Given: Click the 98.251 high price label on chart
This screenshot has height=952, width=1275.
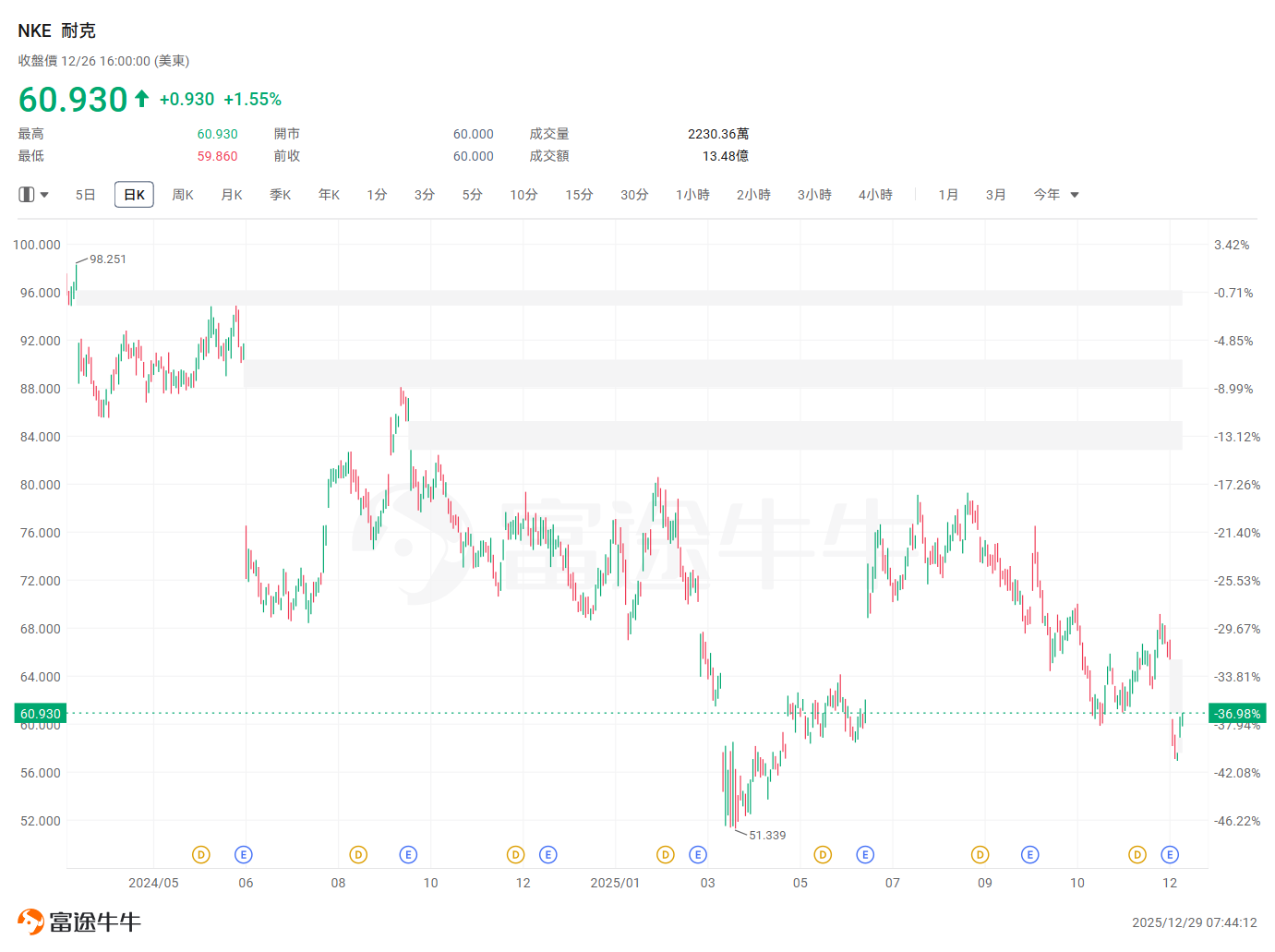Looking at the screenshot, I should click(x=108, y=259).
